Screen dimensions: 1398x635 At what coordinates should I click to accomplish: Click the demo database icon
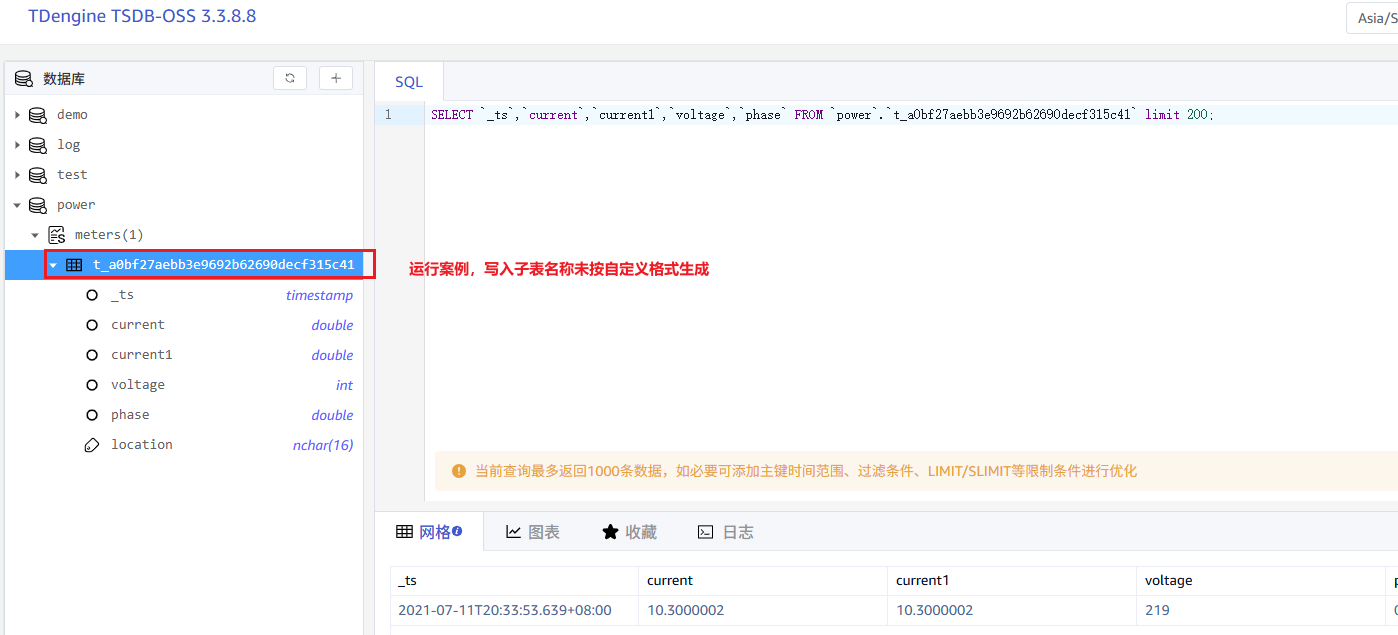point(38,115)
